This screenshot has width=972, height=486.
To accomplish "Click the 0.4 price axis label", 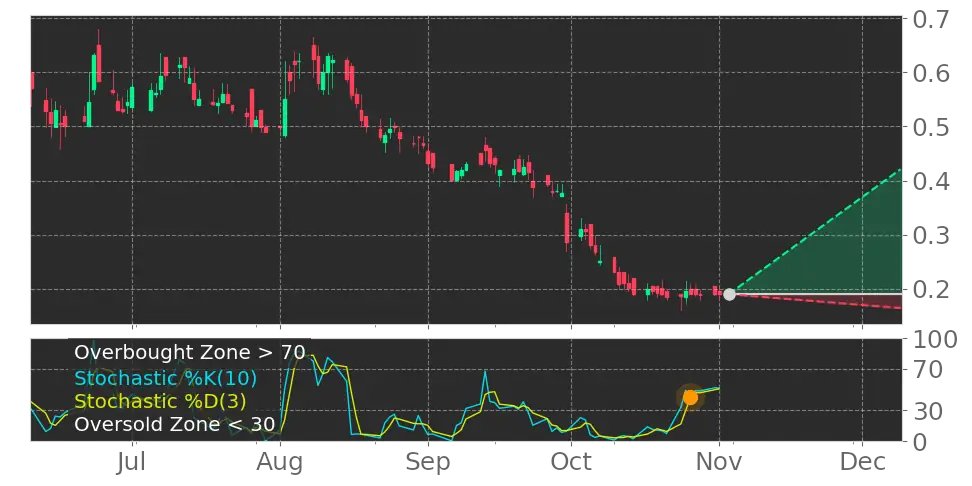I will point(930,182).
